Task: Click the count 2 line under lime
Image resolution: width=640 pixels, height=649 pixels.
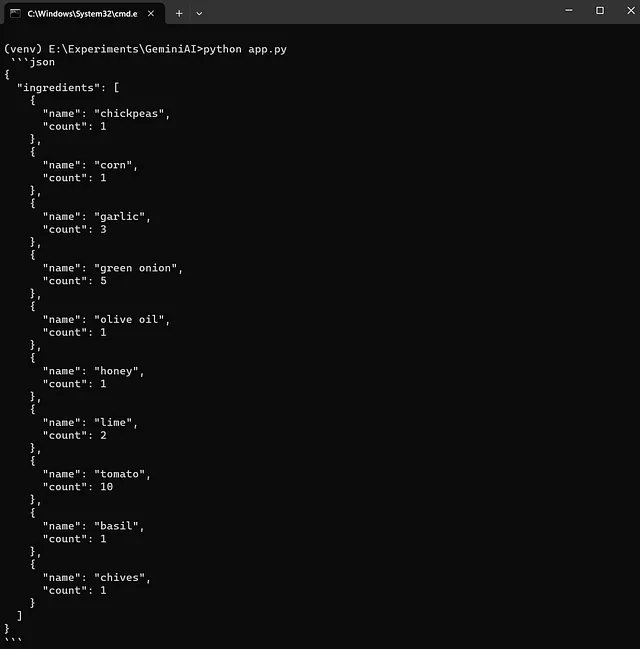Action: tap(75, 435)
